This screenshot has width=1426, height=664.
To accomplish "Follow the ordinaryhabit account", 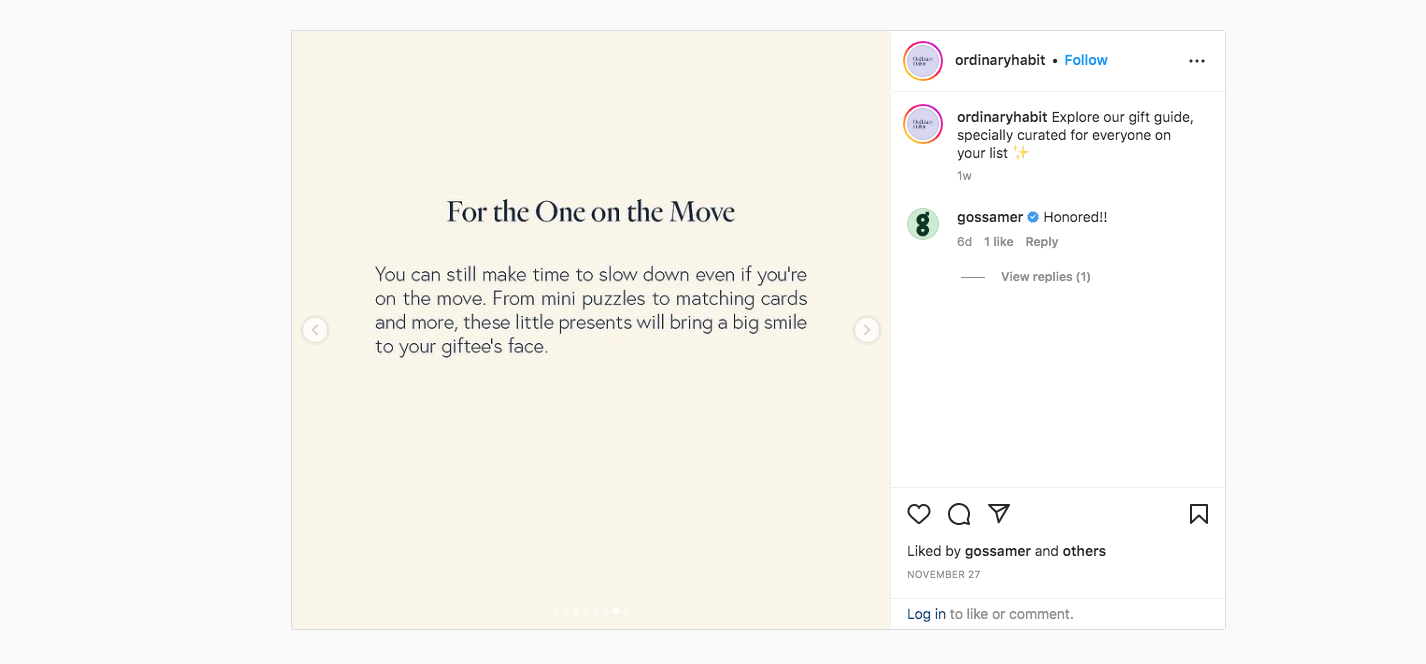I will tap(1086, 60).
